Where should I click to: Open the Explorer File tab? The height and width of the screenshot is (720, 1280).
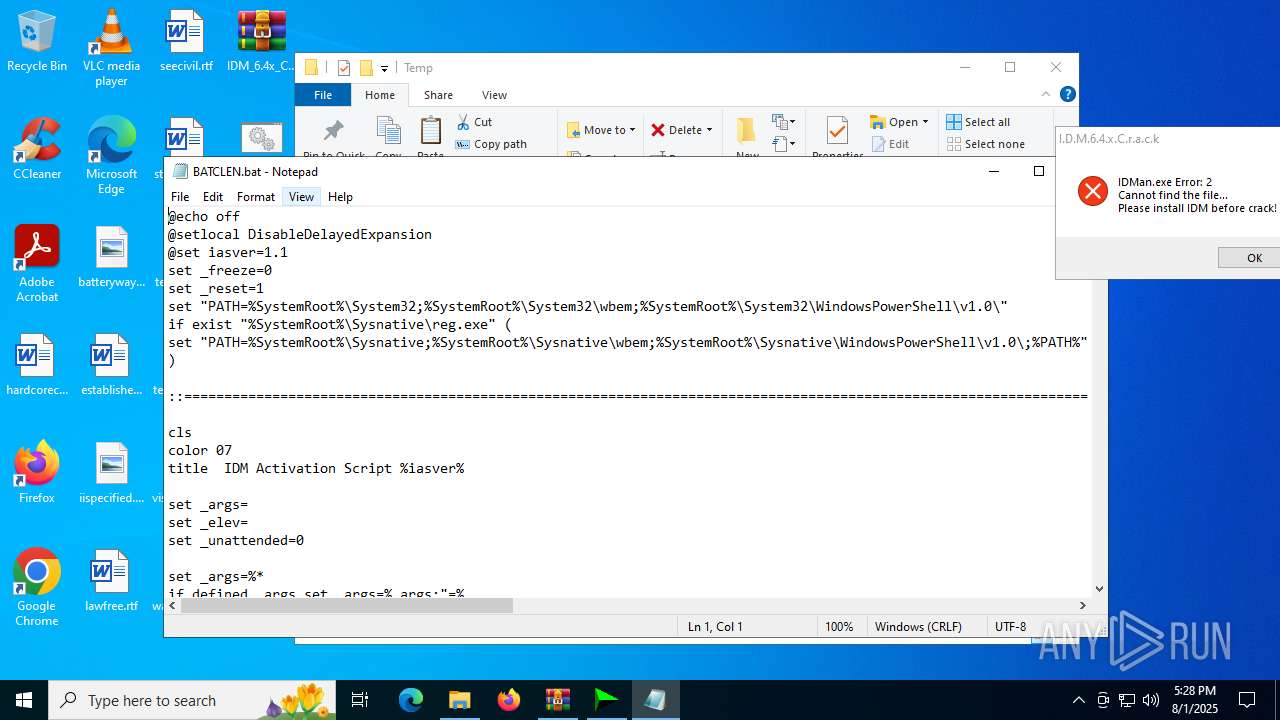[x=323, y=95]
